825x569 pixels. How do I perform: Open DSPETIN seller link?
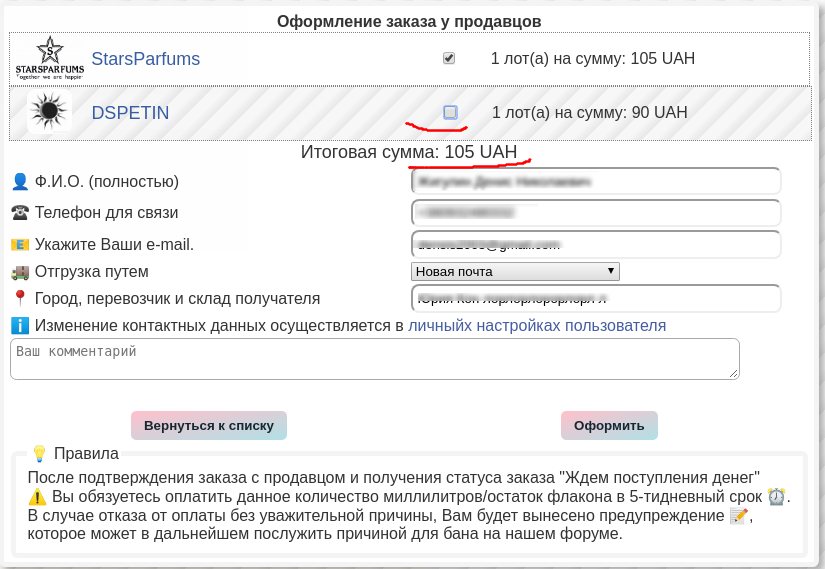point(130,113)
